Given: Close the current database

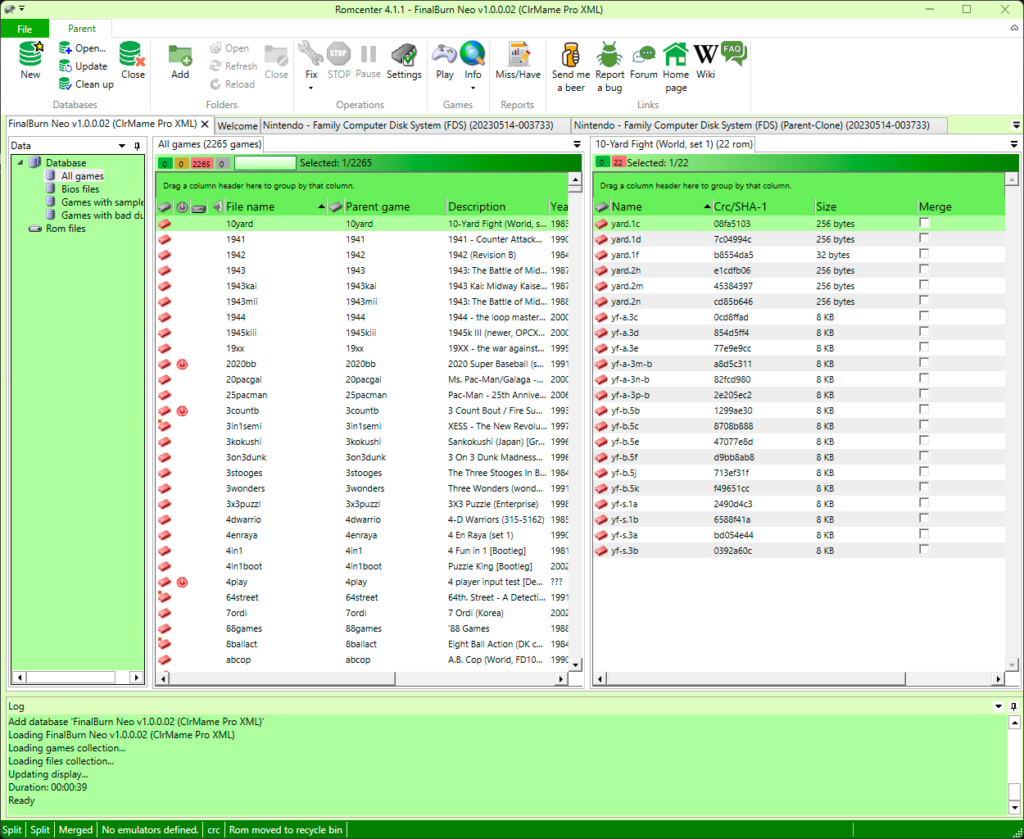Looking at the screenshot, I should pyautogui.click(x=133, y=61).
